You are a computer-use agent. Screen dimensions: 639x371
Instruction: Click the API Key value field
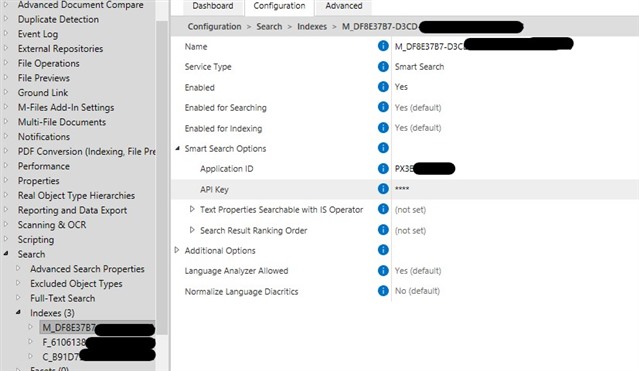pos(515,189)
